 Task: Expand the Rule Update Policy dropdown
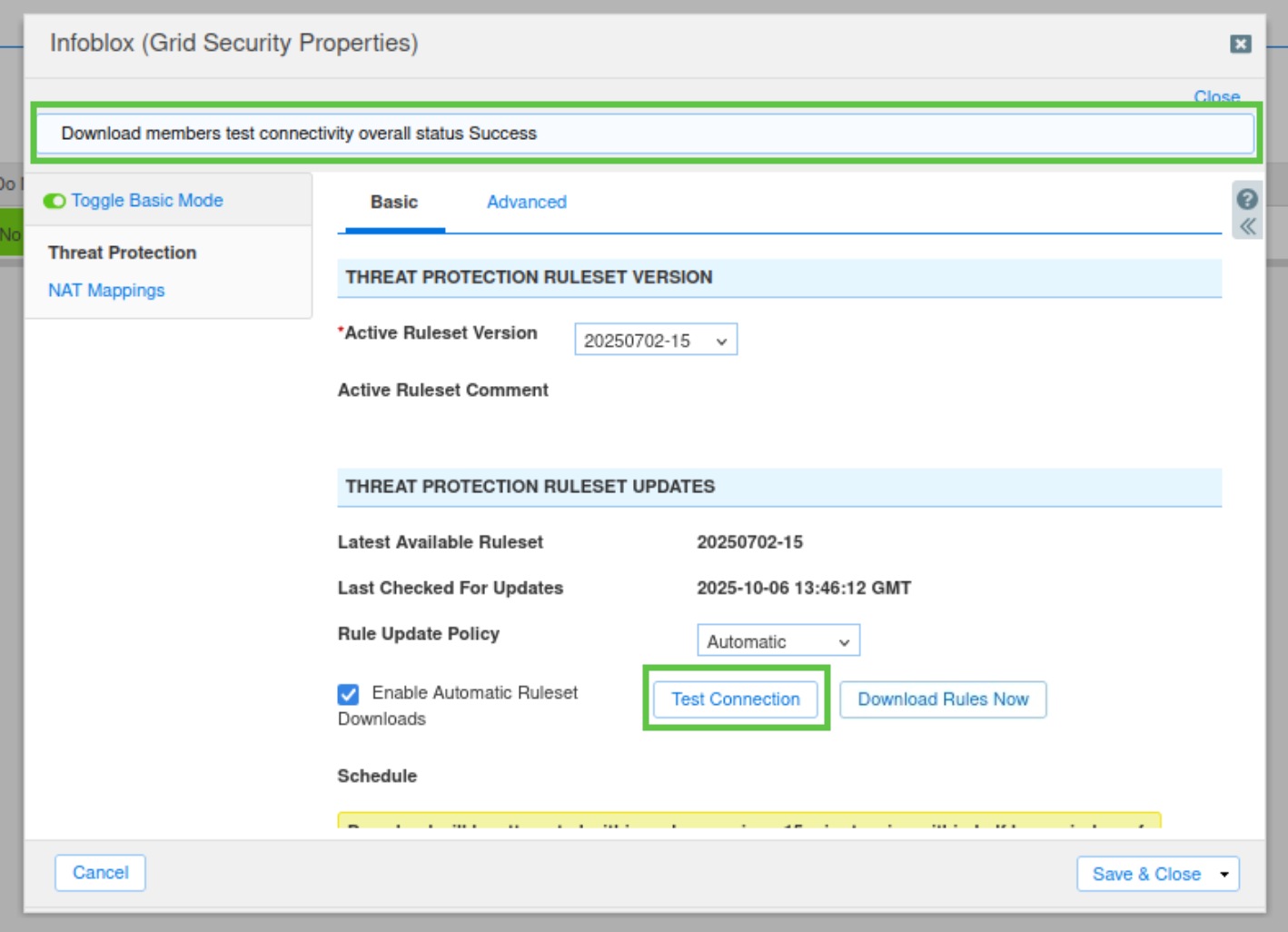[x=778, y=641]
